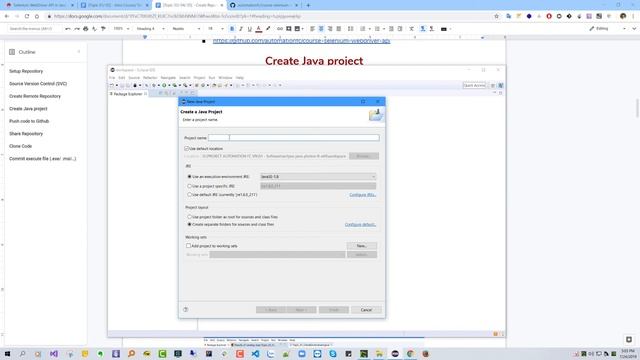Click the Justify icon
640x360 pixels.
click(x=338, y=29)
